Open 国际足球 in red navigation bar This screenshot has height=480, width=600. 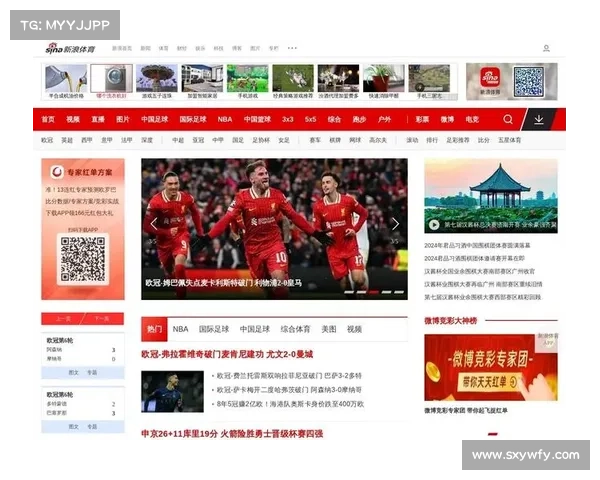(193, 119)
